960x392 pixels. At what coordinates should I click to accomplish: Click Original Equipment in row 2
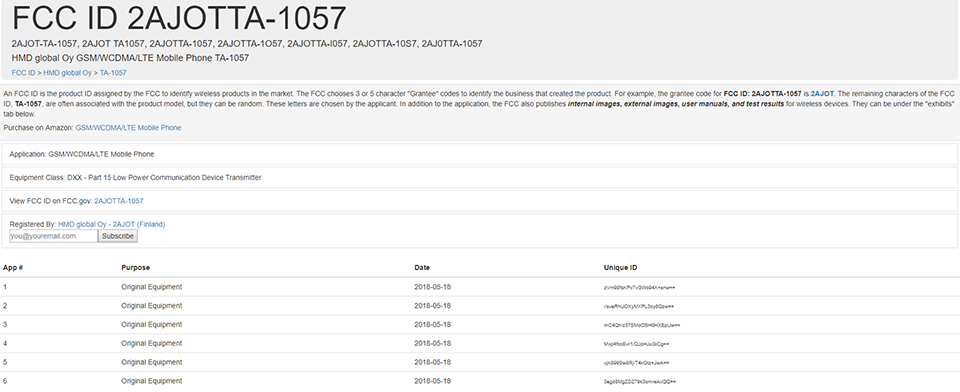[x=152, y=306]
